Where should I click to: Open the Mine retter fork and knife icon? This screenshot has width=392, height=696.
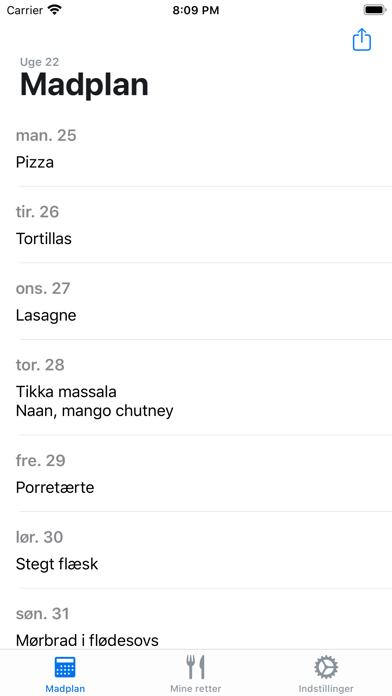pos(195,667)
